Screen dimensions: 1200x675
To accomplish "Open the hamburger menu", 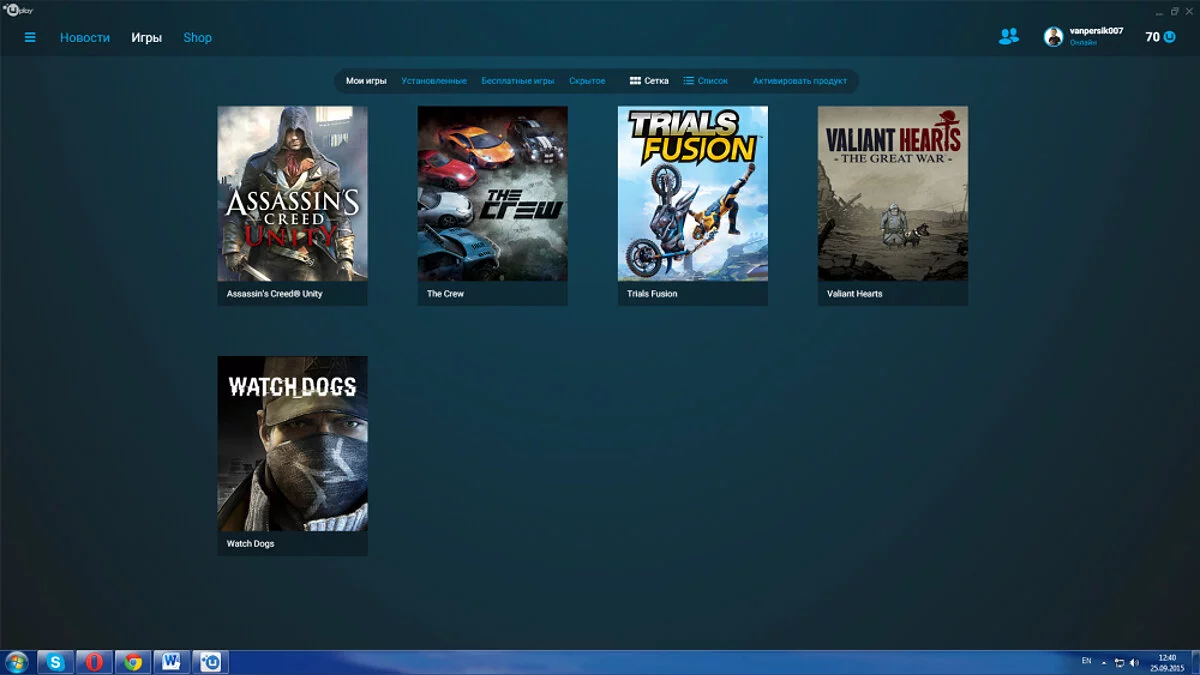I will pos(30,37).
